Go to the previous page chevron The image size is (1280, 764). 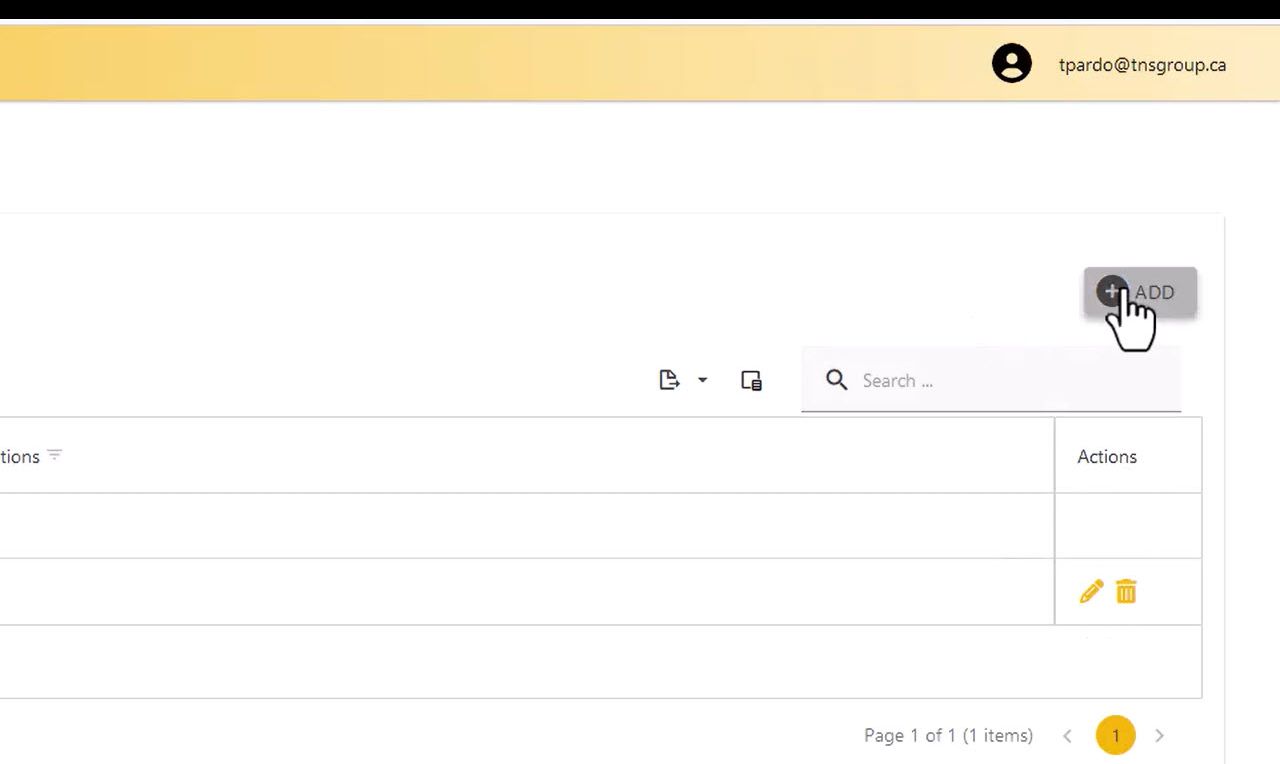coord(1067,736)
